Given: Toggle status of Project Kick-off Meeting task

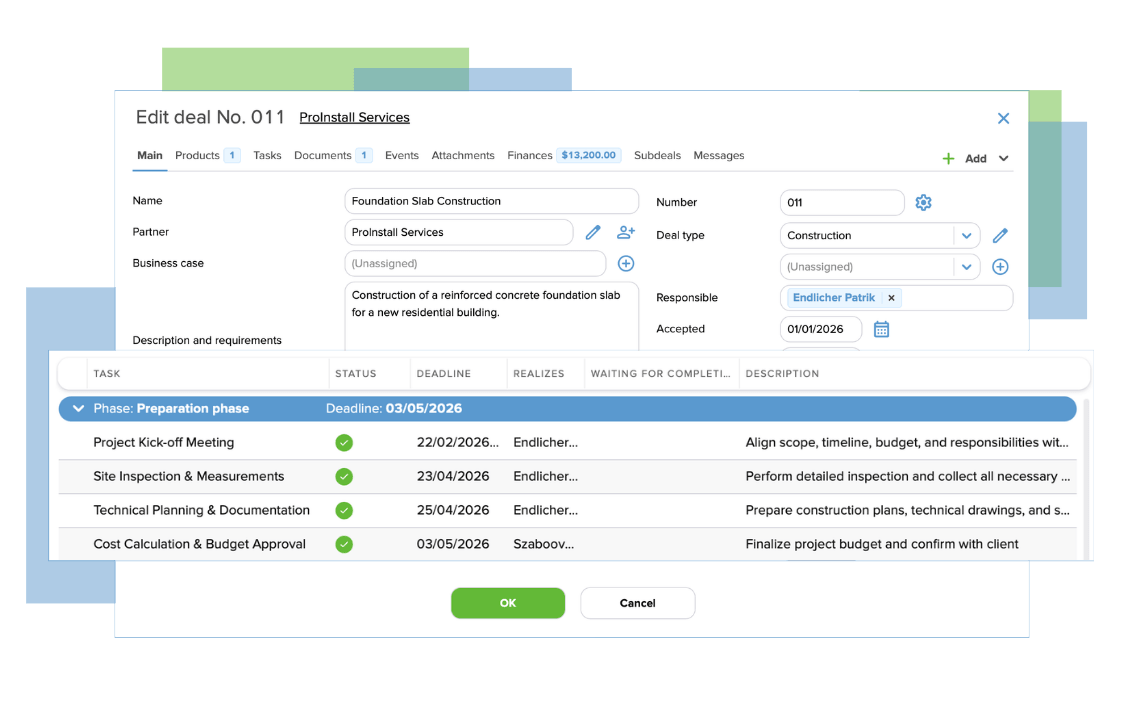Looking at the screenshot, I should point(344,442).
